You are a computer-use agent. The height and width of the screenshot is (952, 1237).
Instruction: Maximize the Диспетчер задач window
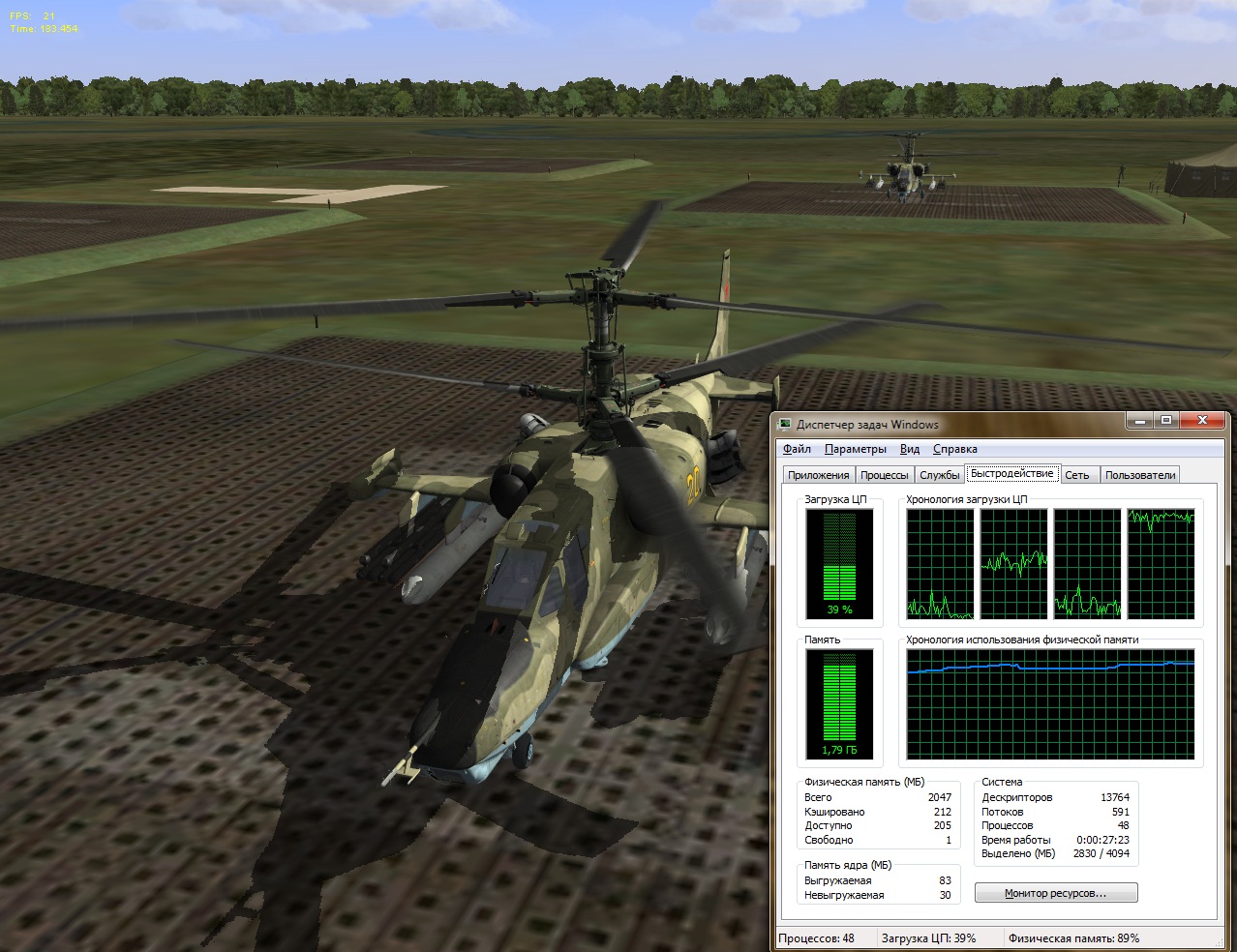point(1165,421)
